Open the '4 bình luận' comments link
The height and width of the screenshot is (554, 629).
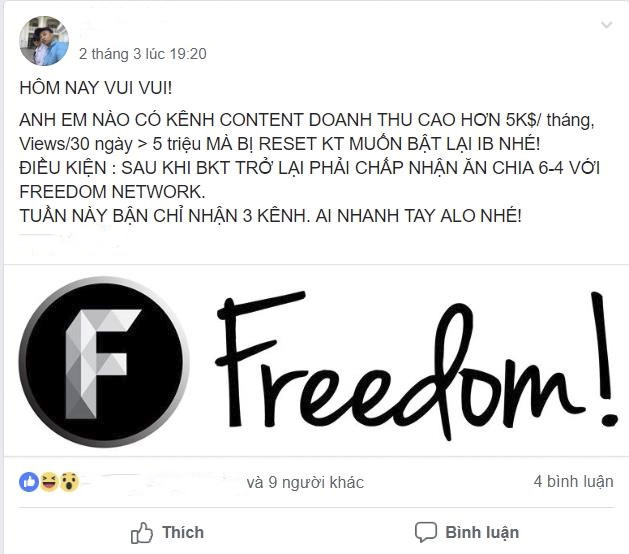tap(573, 481)
